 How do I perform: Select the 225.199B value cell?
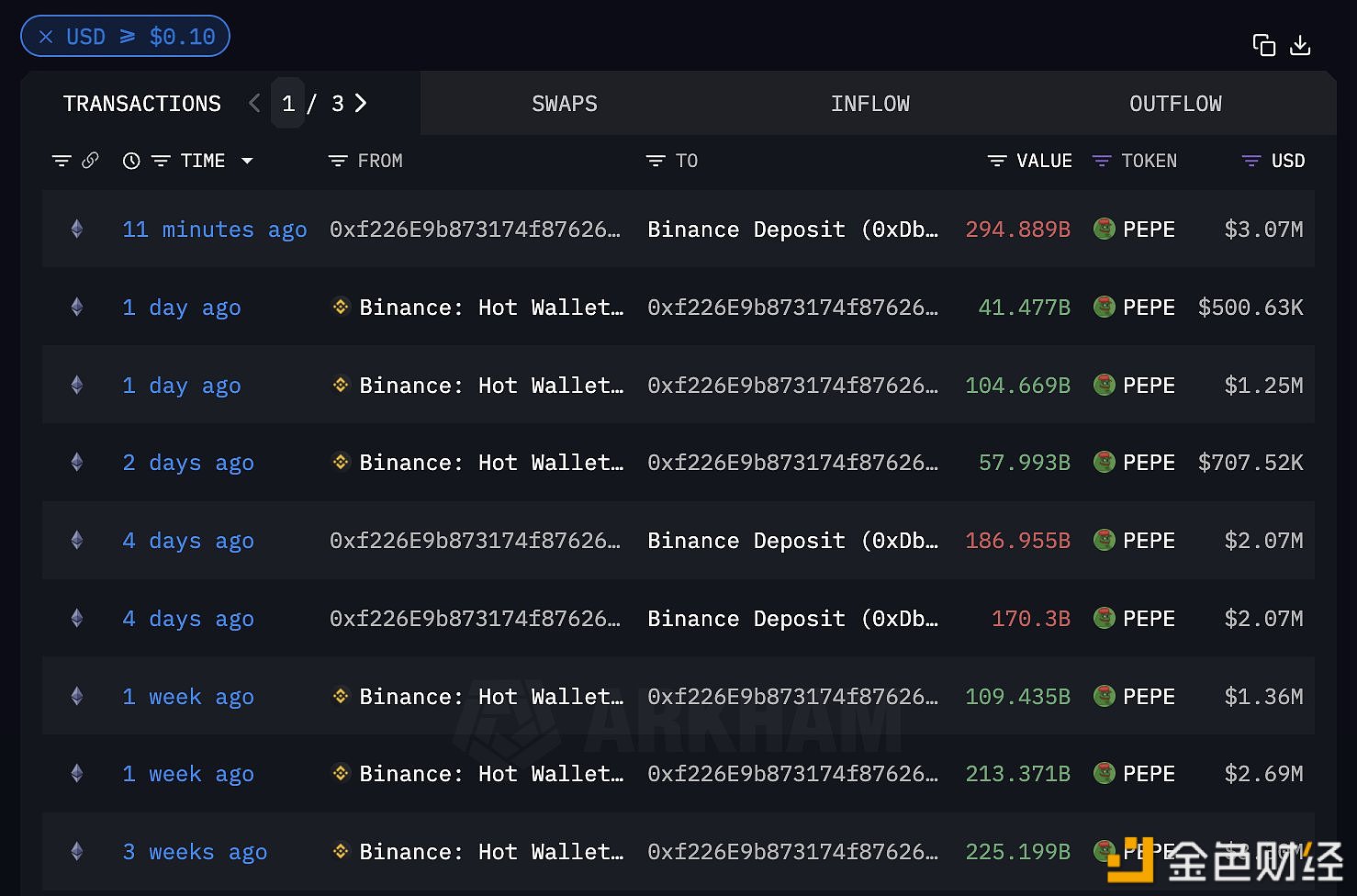click(x=1017, y=852)
